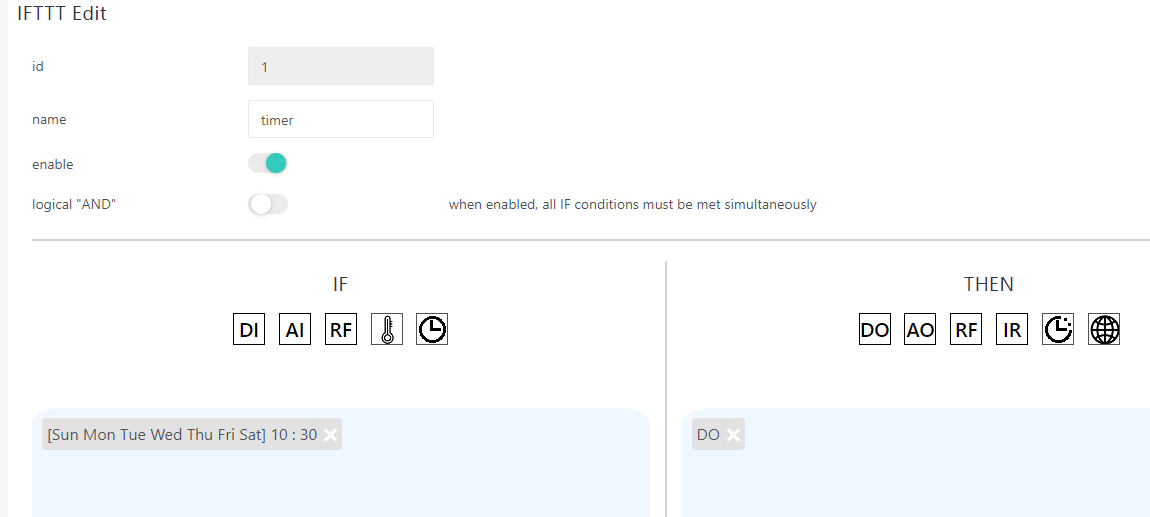Remove the DO action tag
1150x517 pixels.
click(x=733, y=435)
